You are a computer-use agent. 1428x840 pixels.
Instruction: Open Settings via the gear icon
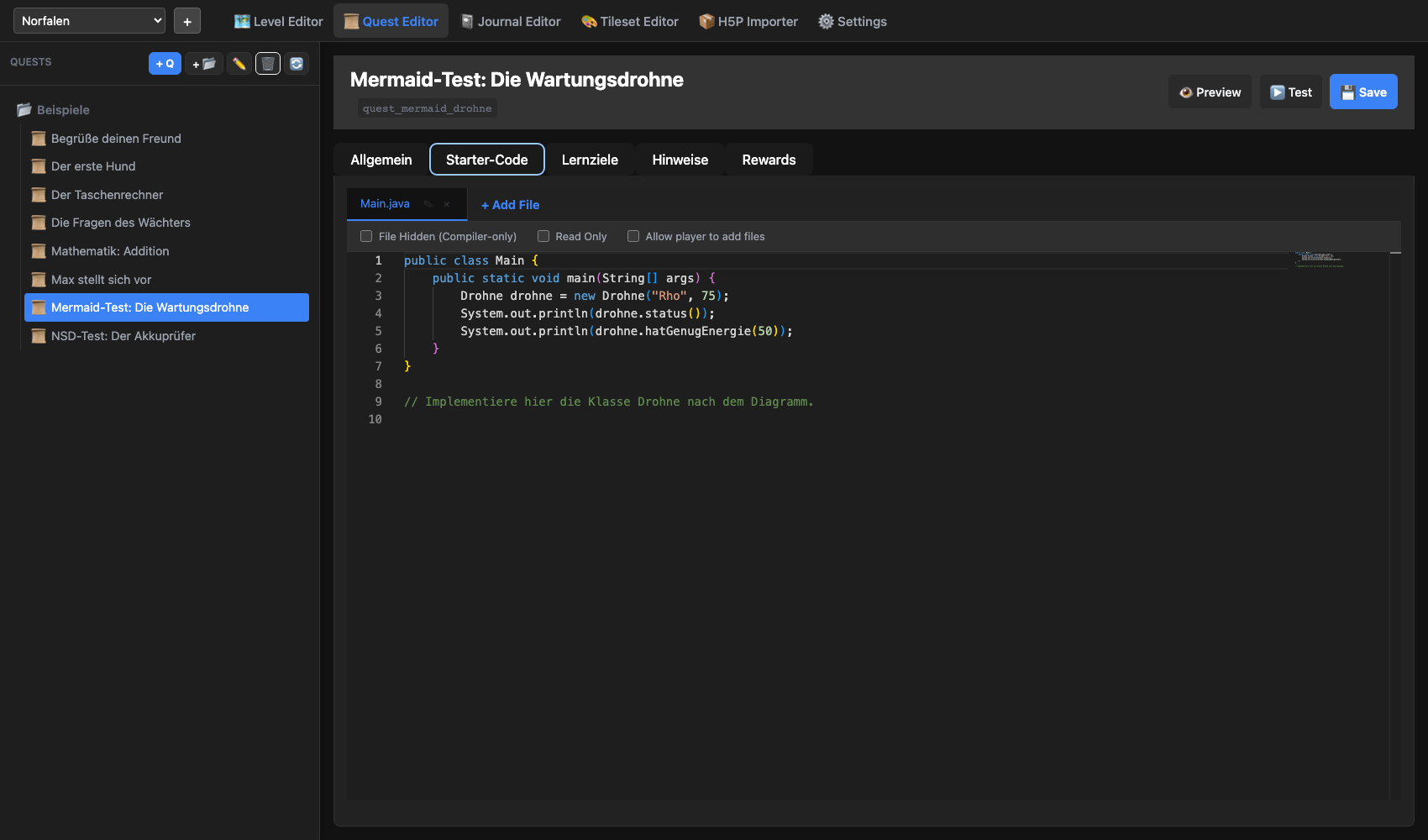[852, 21]
